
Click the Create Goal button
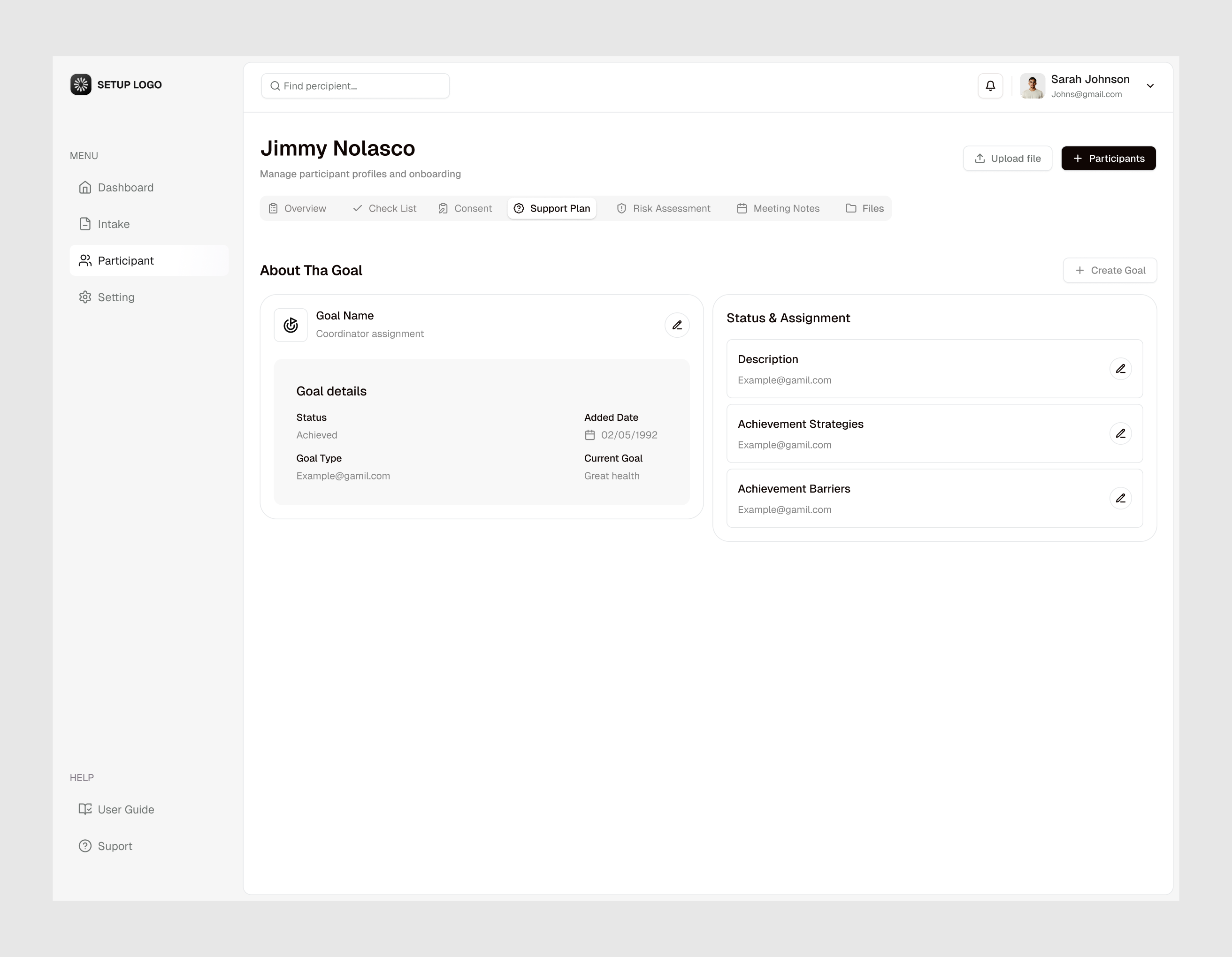pos(1109,270)
